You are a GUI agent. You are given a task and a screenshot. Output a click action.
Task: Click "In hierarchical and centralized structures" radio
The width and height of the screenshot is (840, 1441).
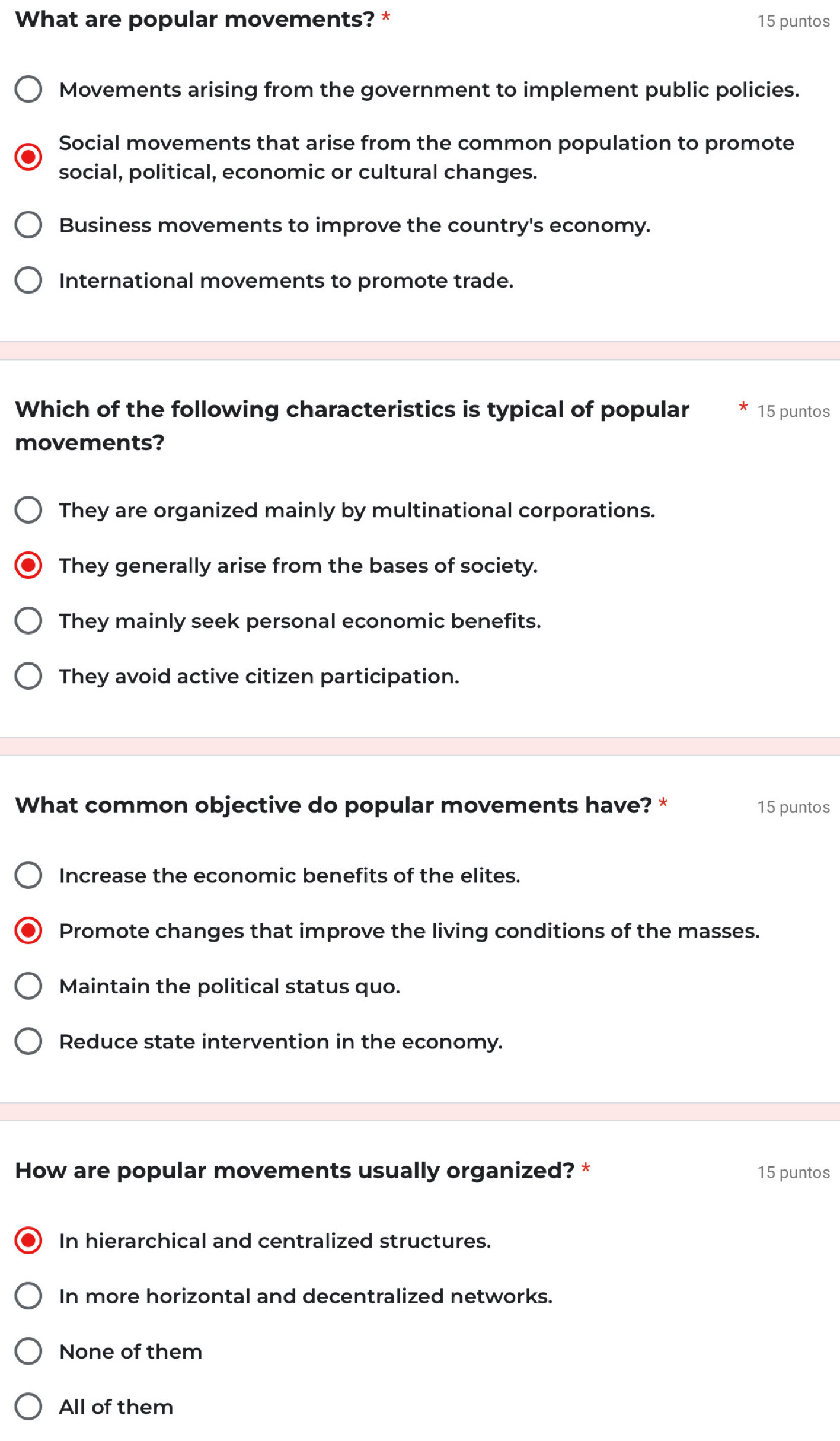pyautogui.click(x=28, y=1241)
